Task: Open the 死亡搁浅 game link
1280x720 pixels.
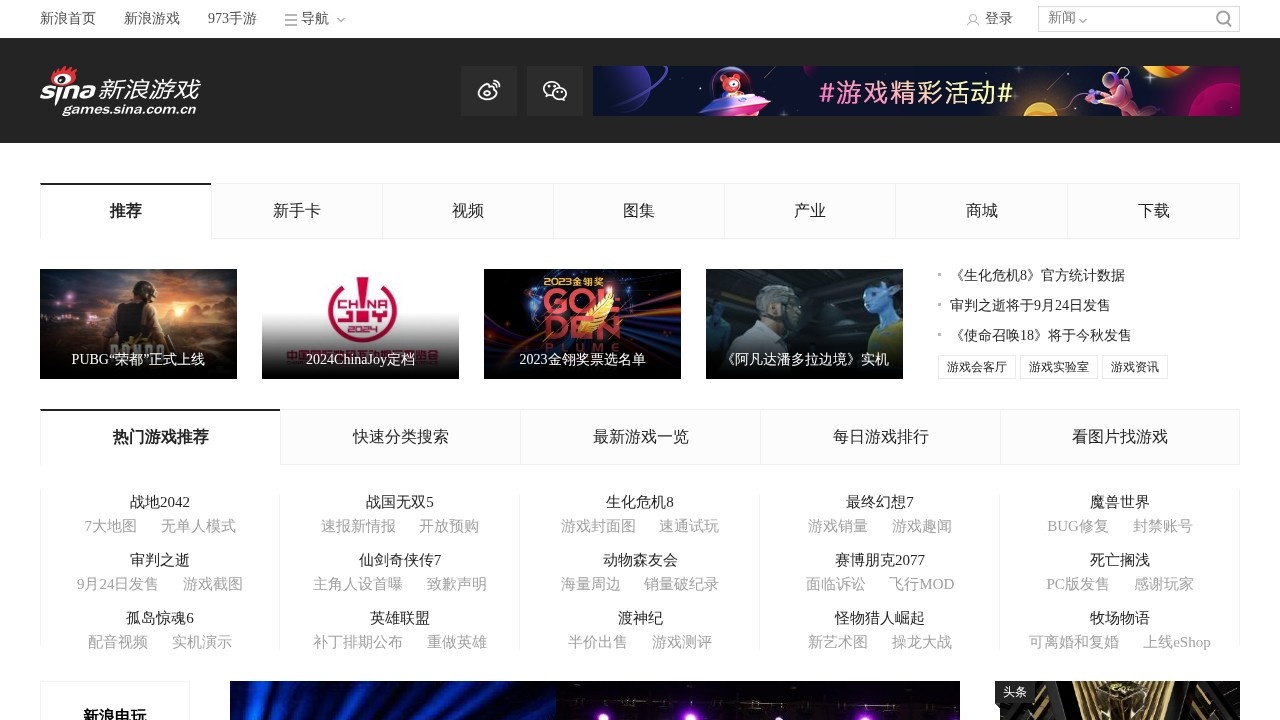Action: coord(1120,560)
